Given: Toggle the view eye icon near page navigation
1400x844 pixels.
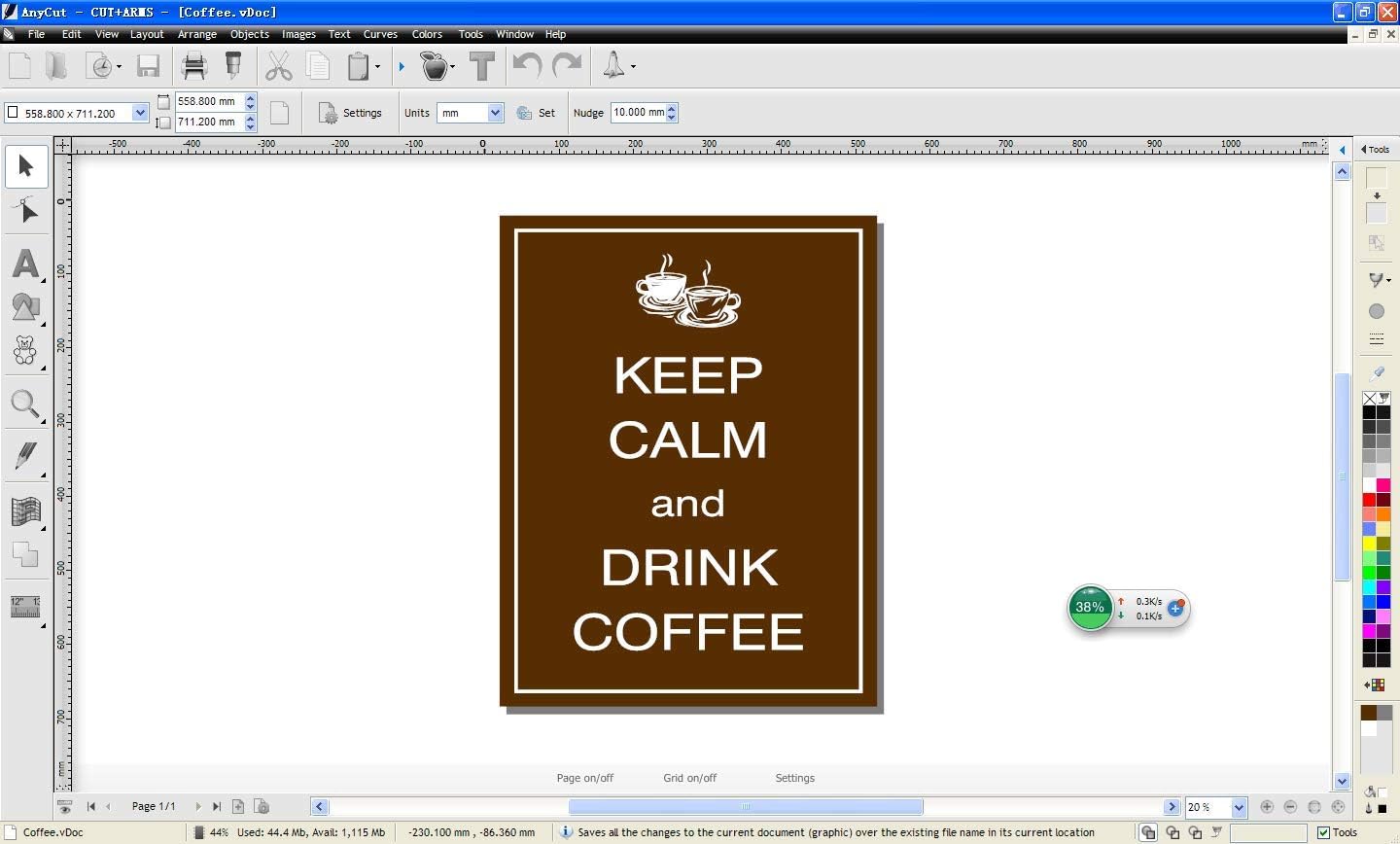Looking at the screenshot, I should pos(64,806).
